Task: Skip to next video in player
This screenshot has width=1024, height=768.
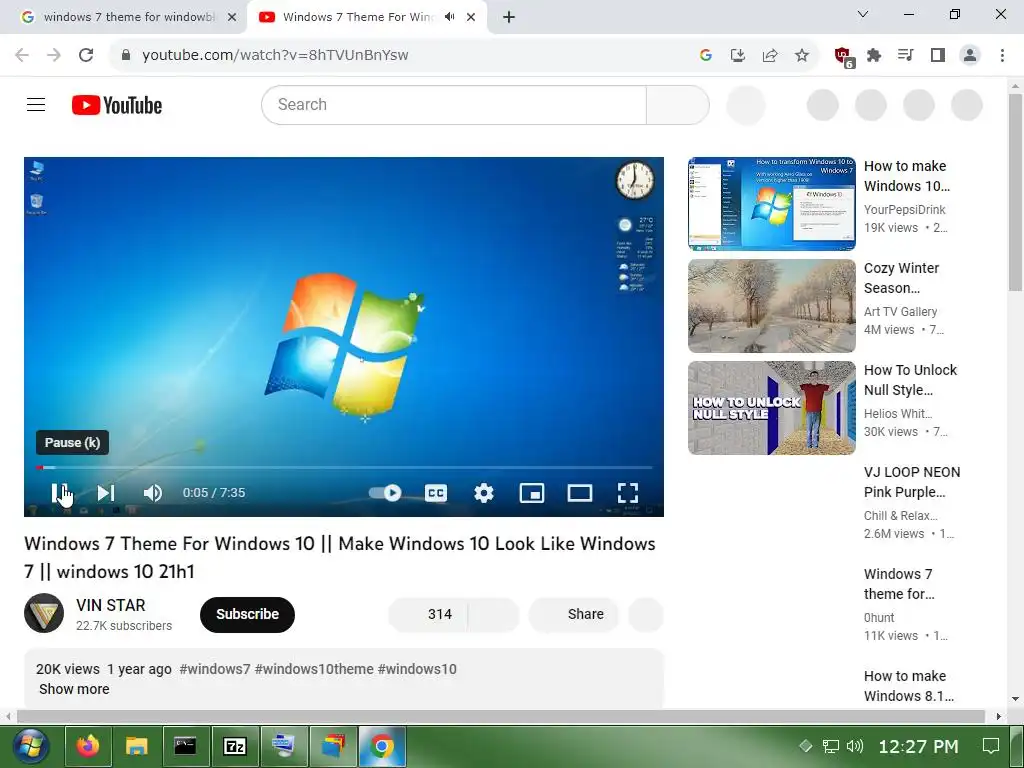Action: click(106, 493)
